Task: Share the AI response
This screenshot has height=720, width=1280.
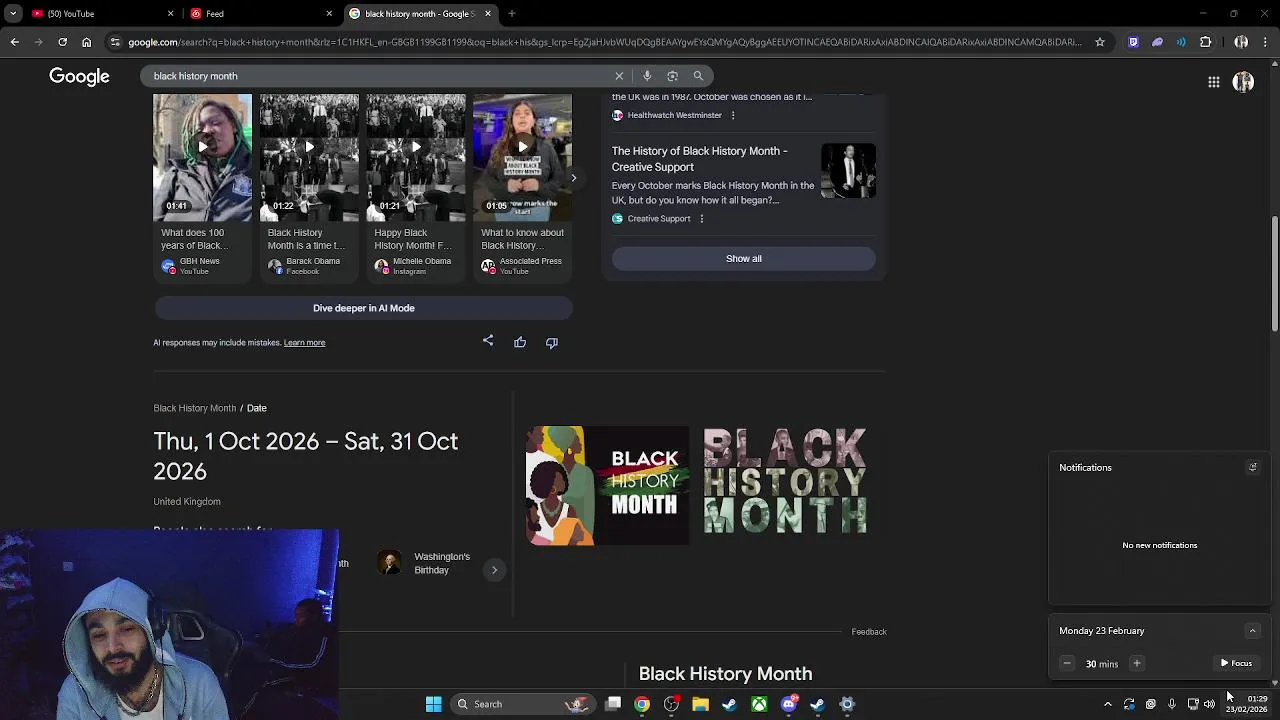Action: pos(488,342)
